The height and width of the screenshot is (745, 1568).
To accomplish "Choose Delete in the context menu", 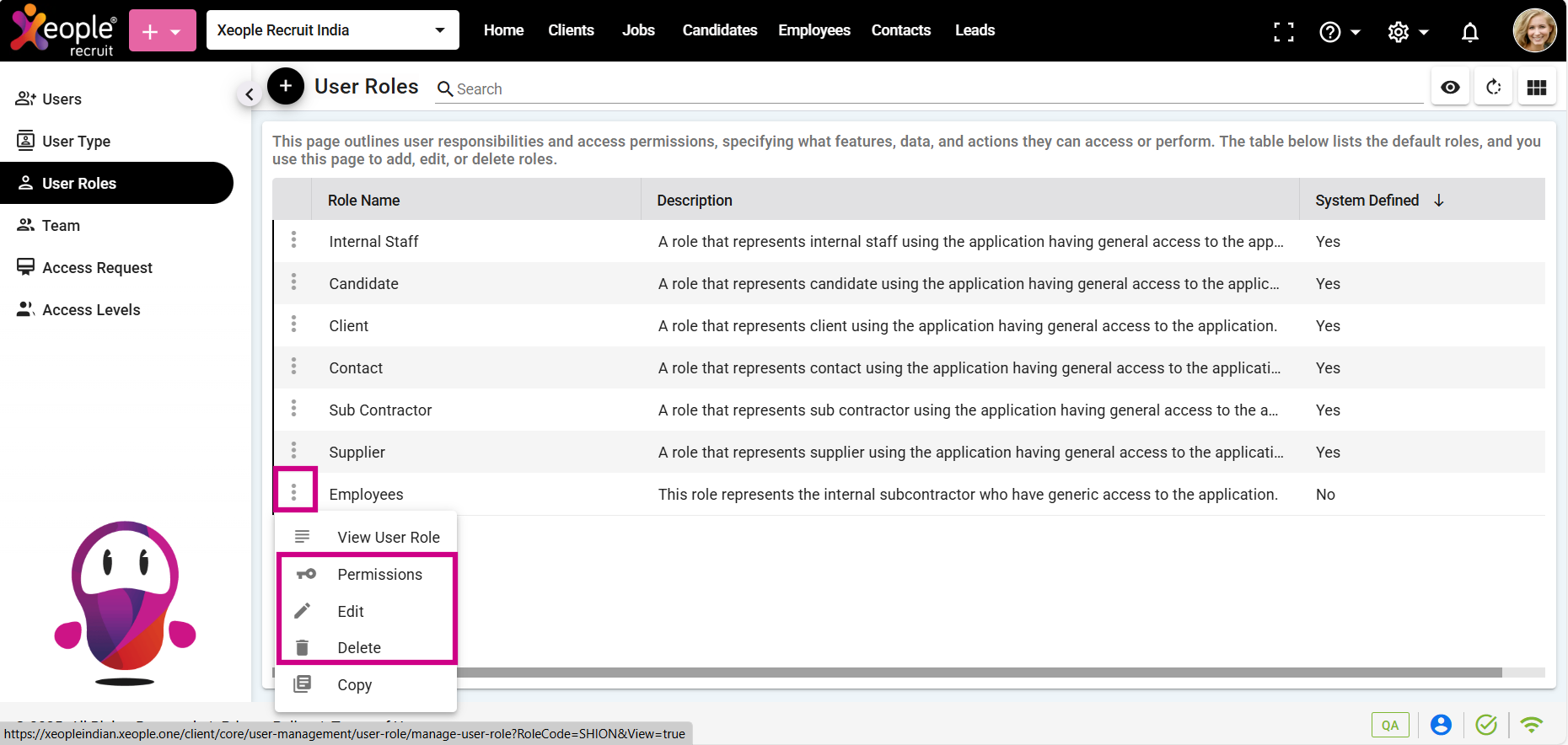I will (x=359, y=648).
